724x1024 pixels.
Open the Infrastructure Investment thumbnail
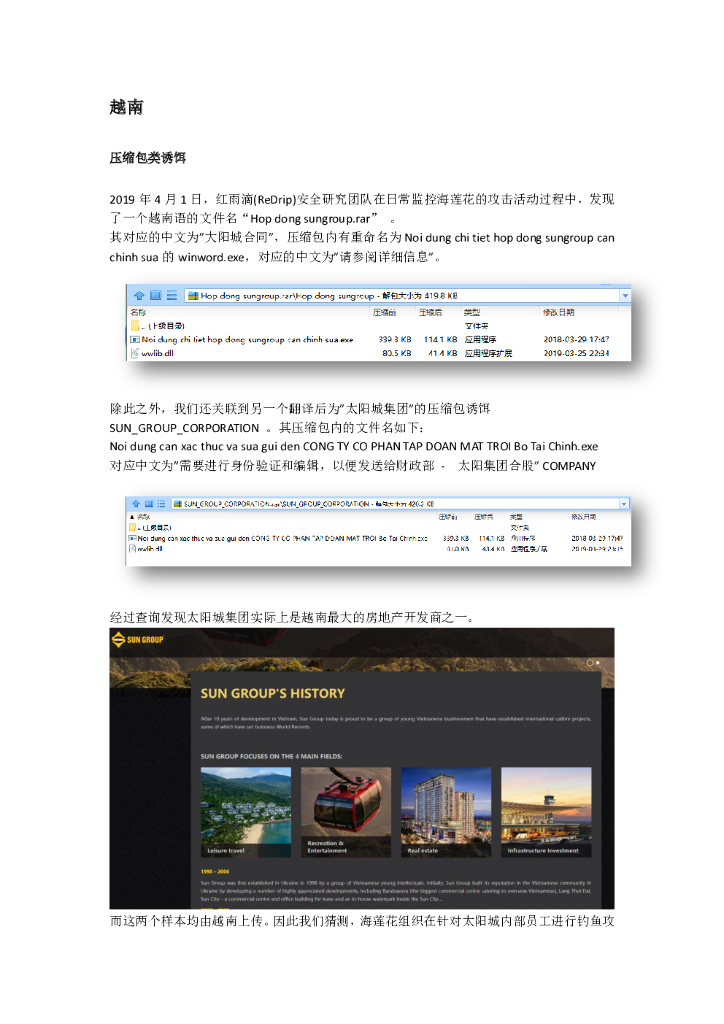pyautogui.click(x=546, y=812)
